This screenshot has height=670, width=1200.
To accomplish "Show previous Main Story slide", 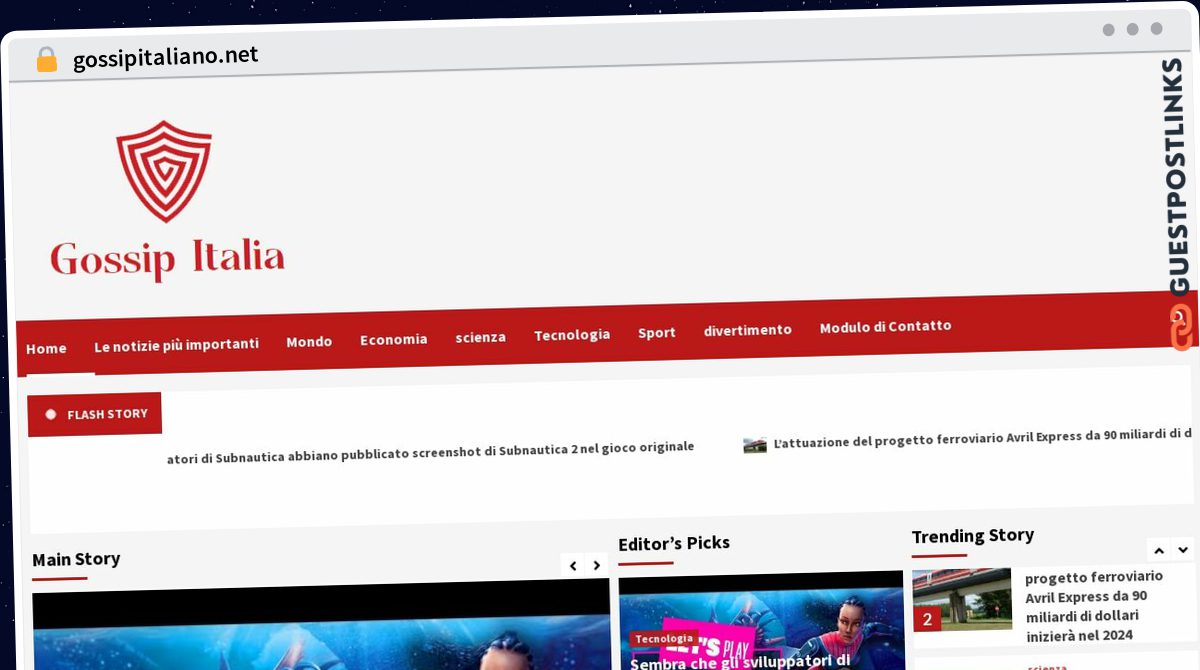I will pos(573,566).
